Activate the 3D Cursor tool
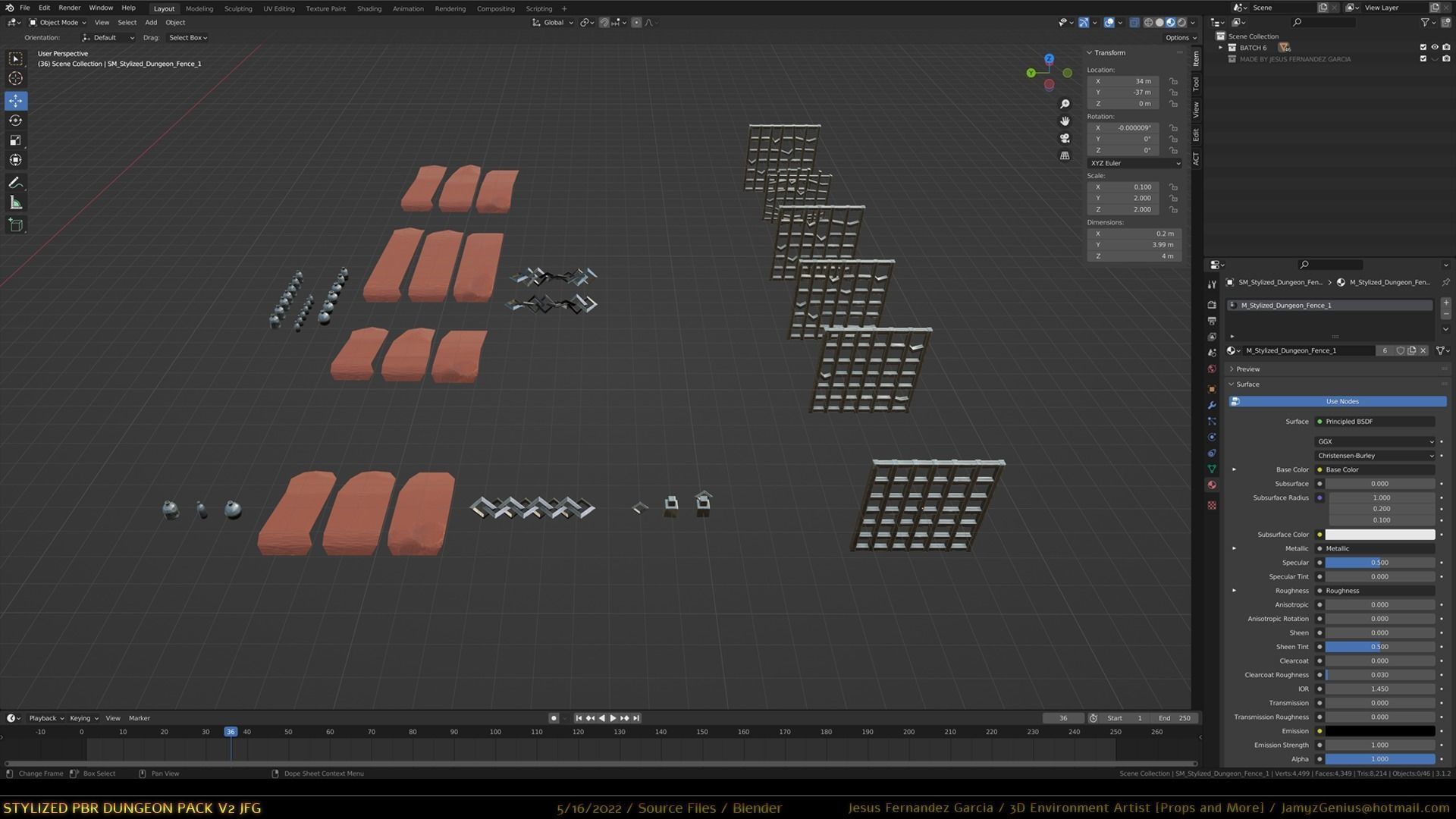Viewport: 1456px width, 819px height. point(16,78)
